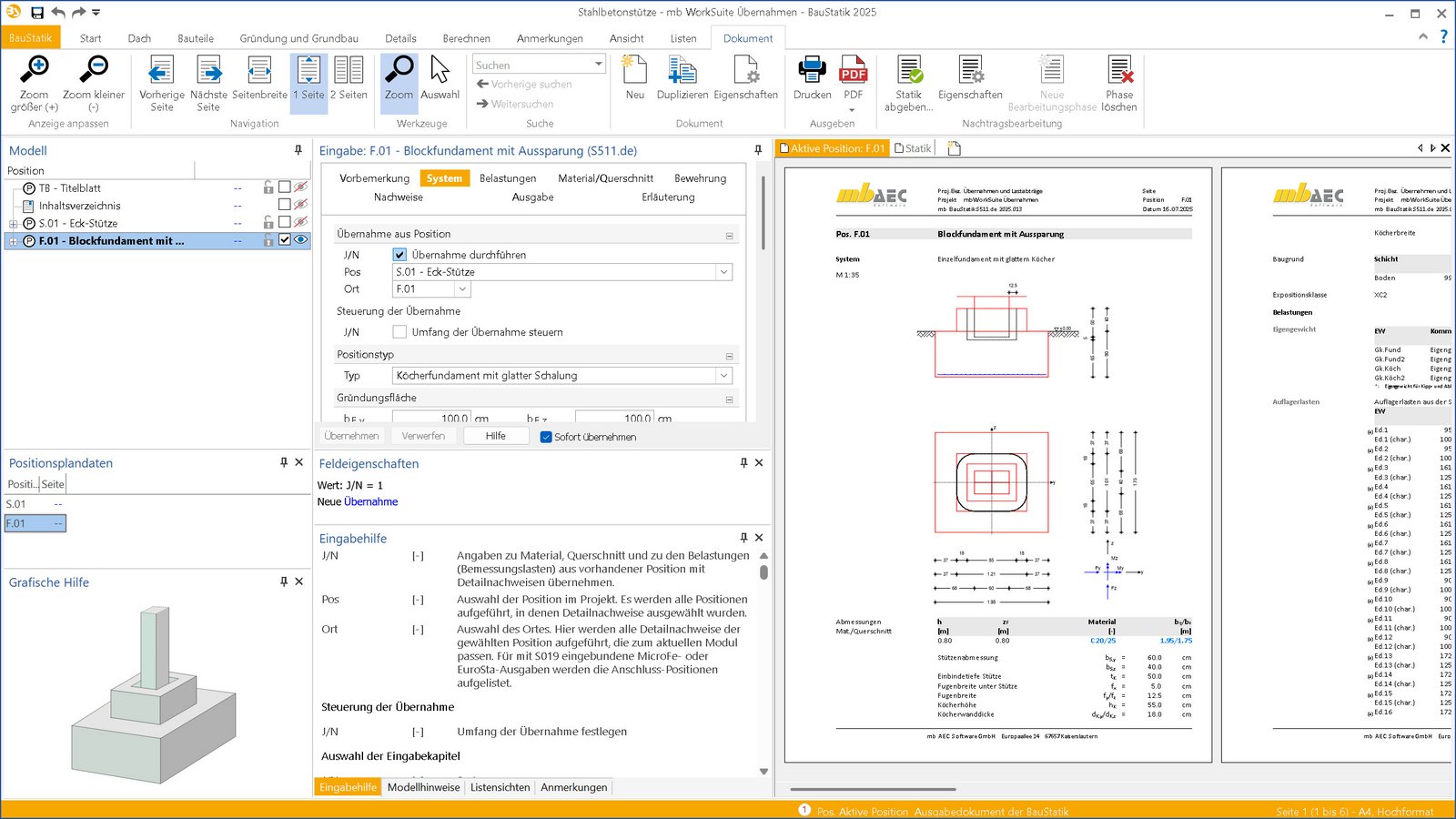The width and height of the screenshot is (1456, 819).
Task: Toggle eye visibility for F.01 Blockfundament
Action: click(x=300, y=240)
